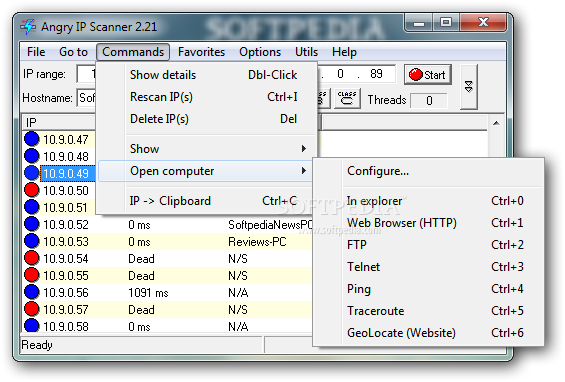Click the blue status icon for 10.9.0.52
This screenshot has height=382, width=565.
(x=32, y=224)
